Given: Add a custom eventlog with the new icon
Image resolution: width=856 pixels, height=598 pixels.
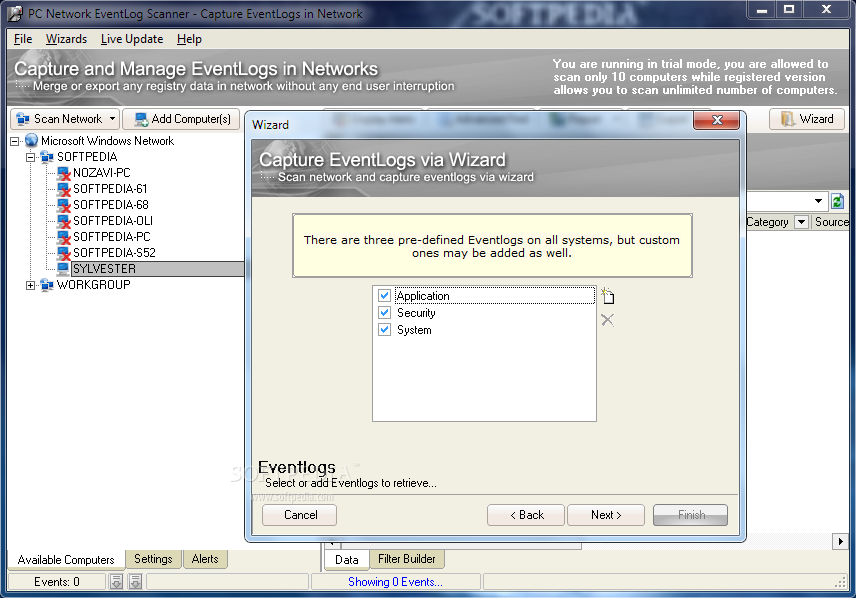Looking at the screenshot, I should pos(607,296).
